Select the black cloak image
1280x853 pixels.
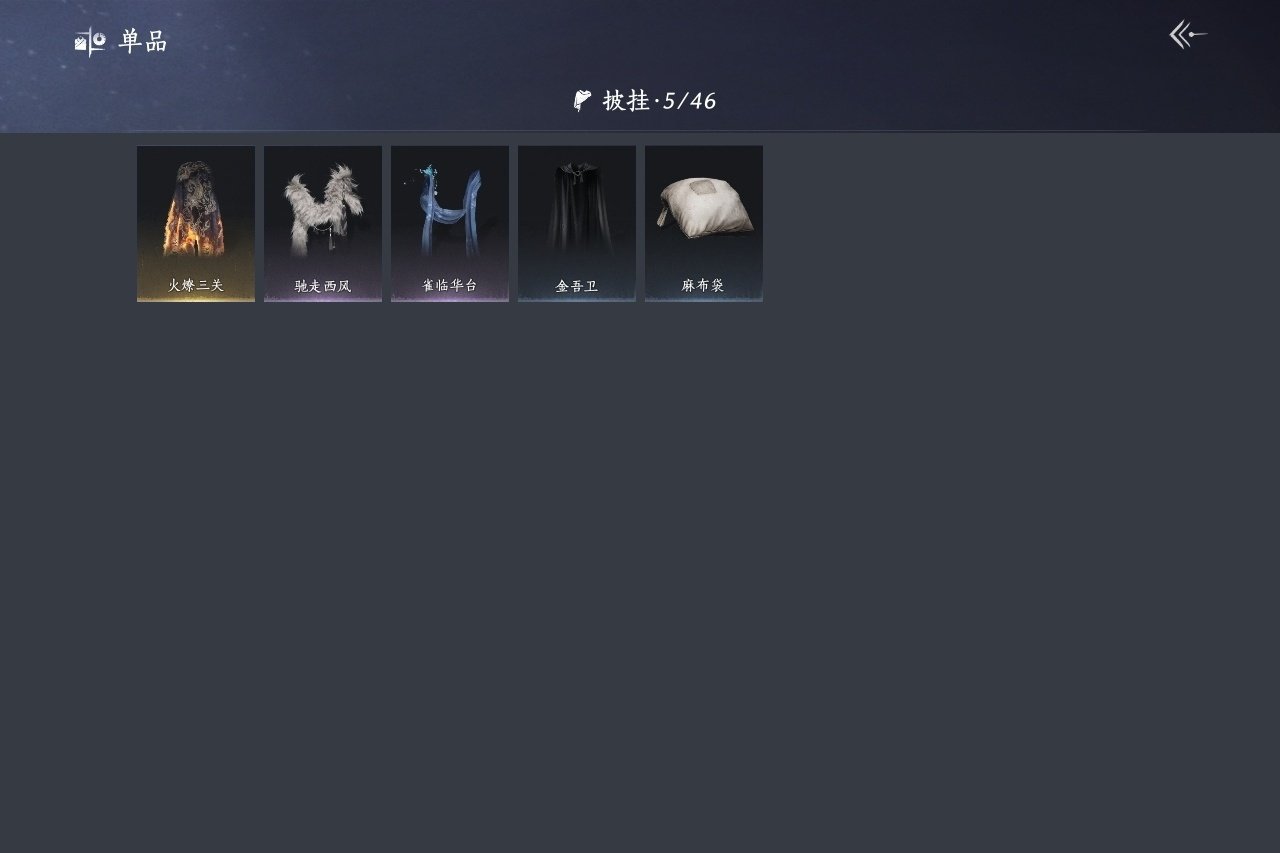point(577,208)
